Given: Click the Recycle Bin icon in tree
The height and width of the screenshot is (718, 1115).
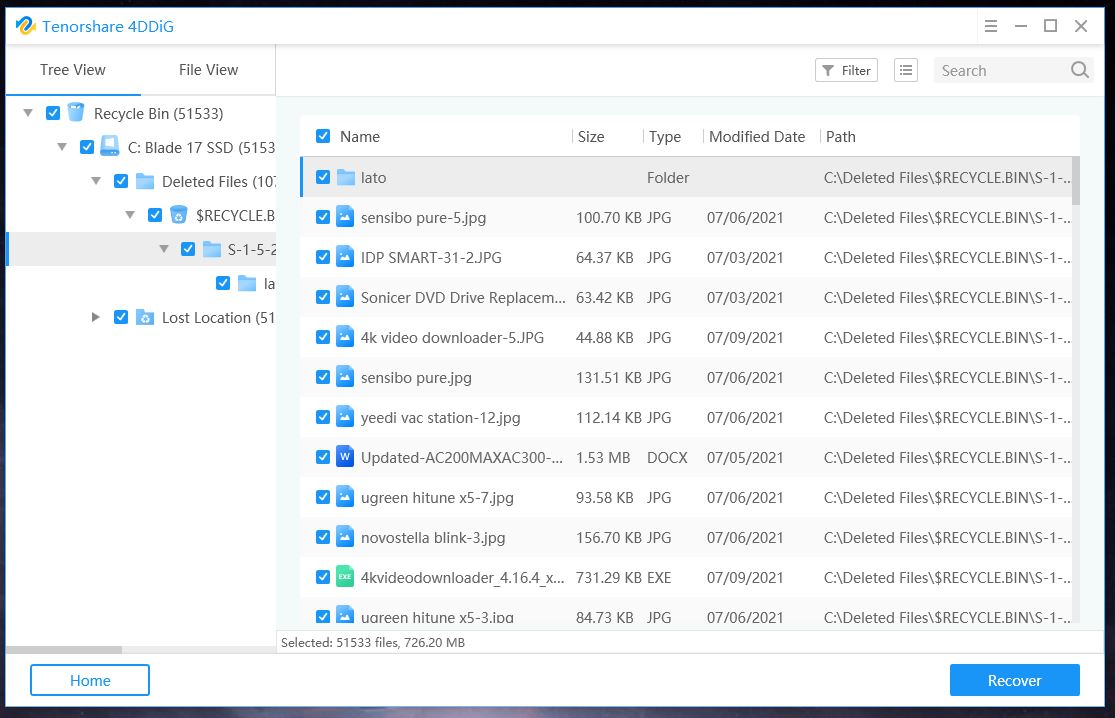Looking at the screenshot, I should [76, 113].
